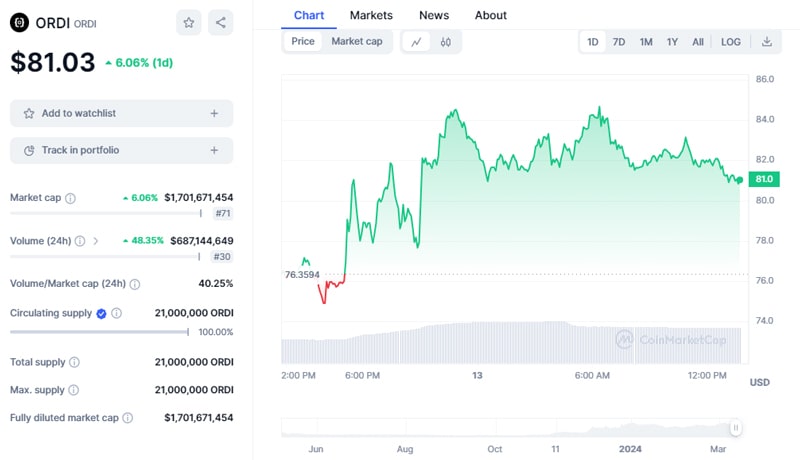Screen dimensions: 800x460
Task: Click the USD currency label
Action: [x=759, y=382]
